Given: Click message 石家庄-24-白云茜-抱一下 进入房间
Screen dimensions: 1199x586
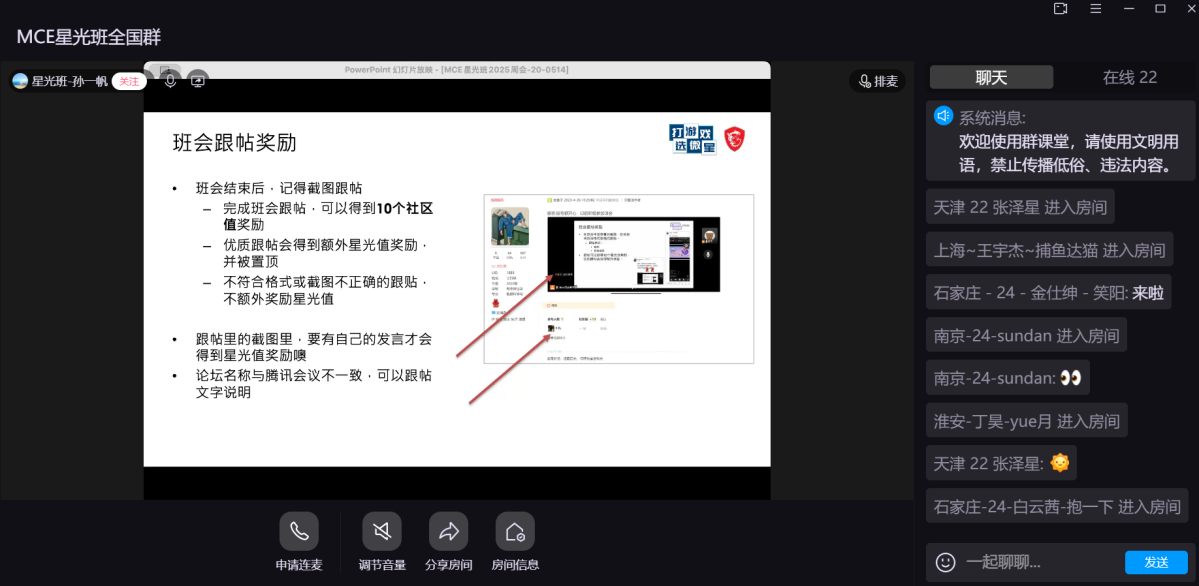Looking at the screenshot, I should 1057,506.
